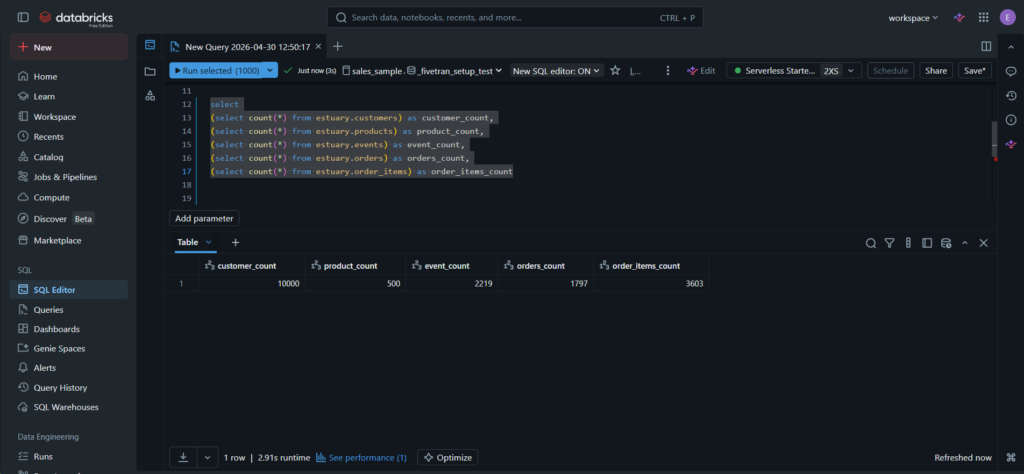
Task: Open the user avatar E menu
Action: [1007, 18]
